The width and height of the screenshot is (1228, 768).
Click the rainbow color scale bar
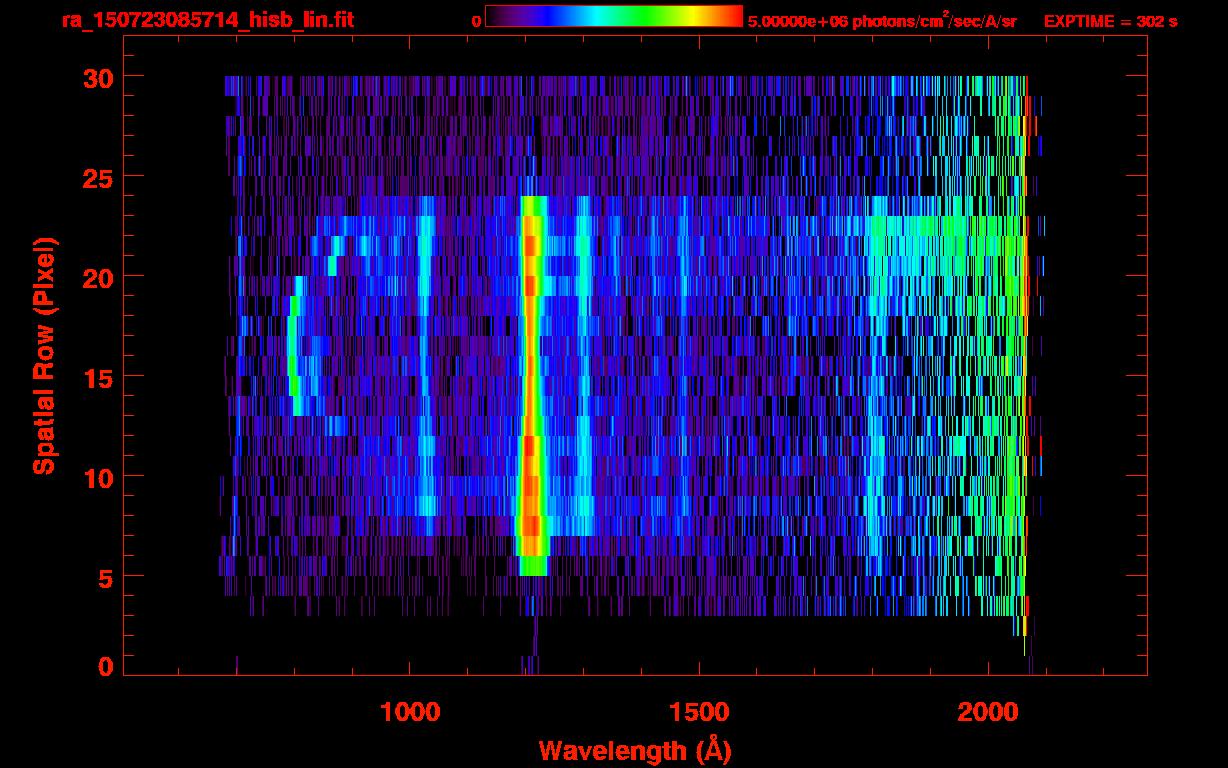point(614,16)
